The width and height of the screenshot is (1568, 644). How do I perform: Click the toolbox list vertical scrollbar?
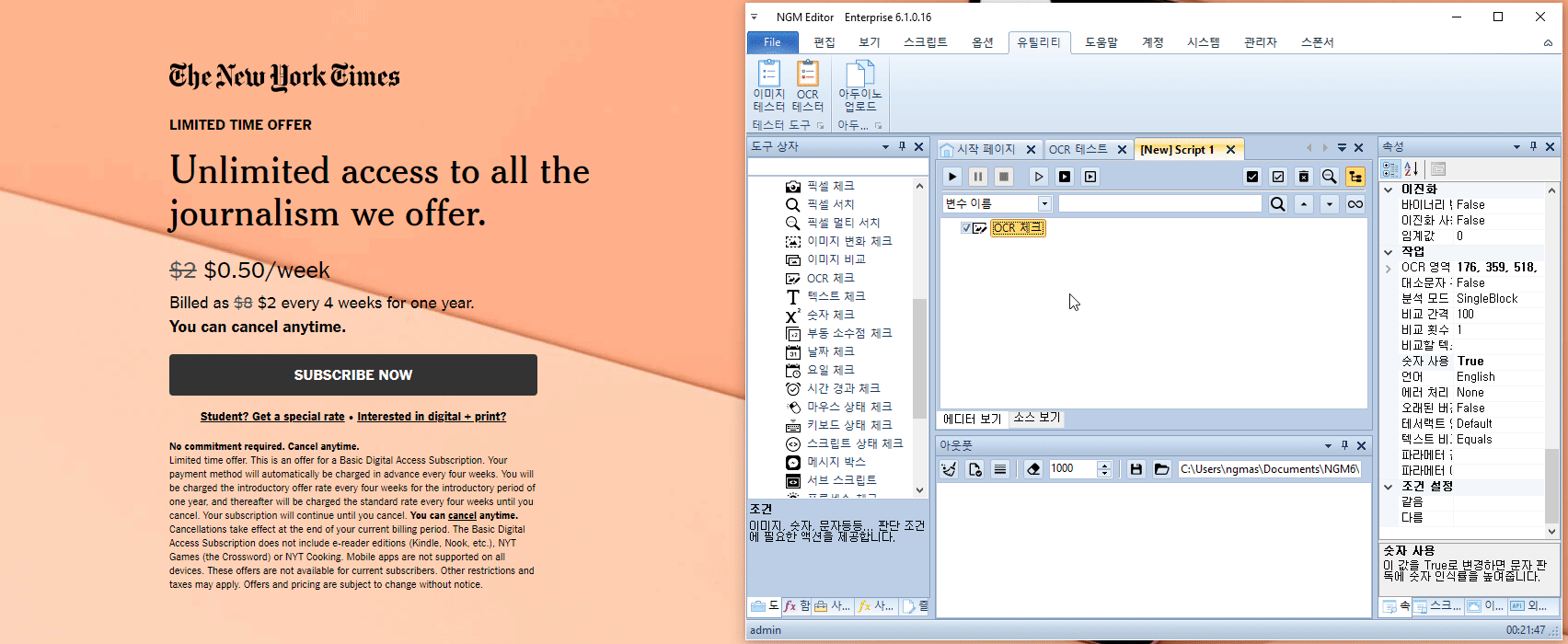click(x=919, y=358)
